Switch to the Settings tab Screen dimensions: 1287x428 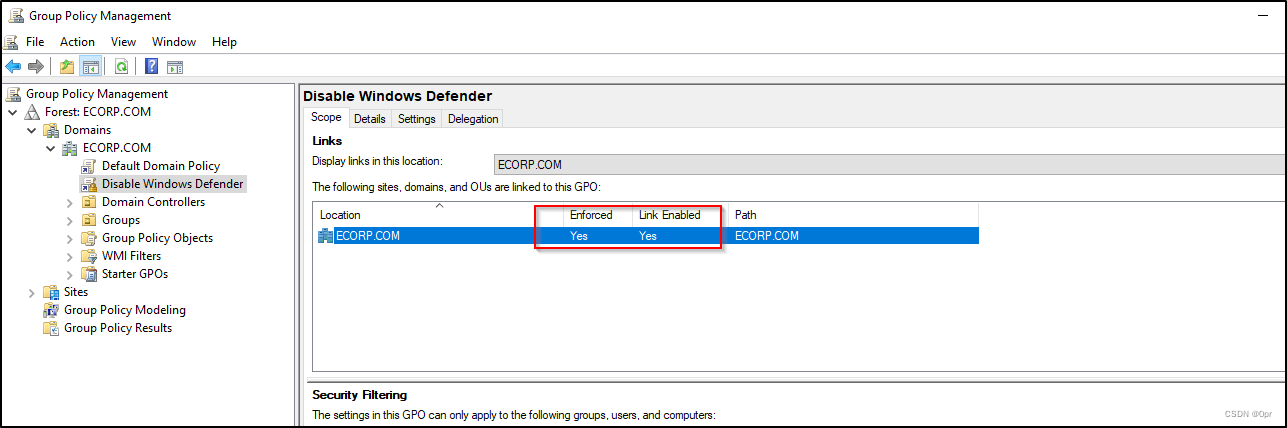(416, 119)
